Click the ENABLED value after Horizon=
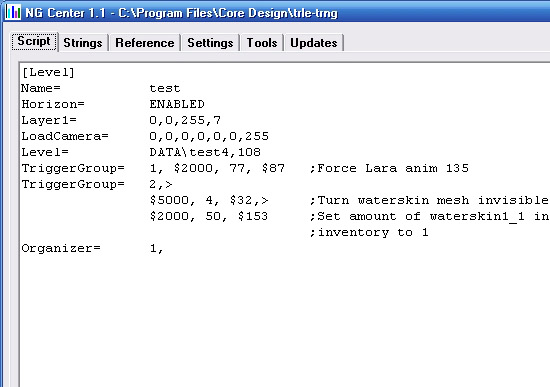 click(177, 104)
